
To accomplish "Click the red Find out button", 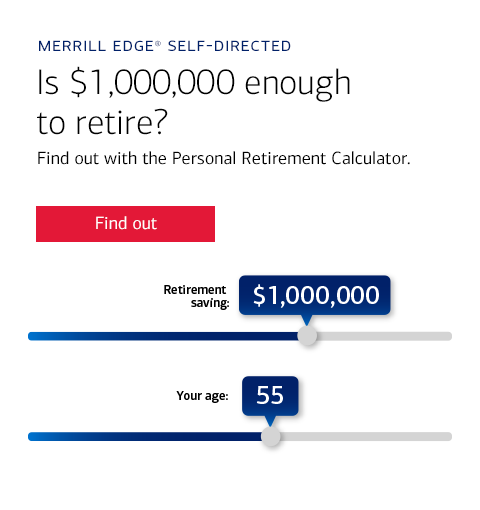I will coord(125,224).
